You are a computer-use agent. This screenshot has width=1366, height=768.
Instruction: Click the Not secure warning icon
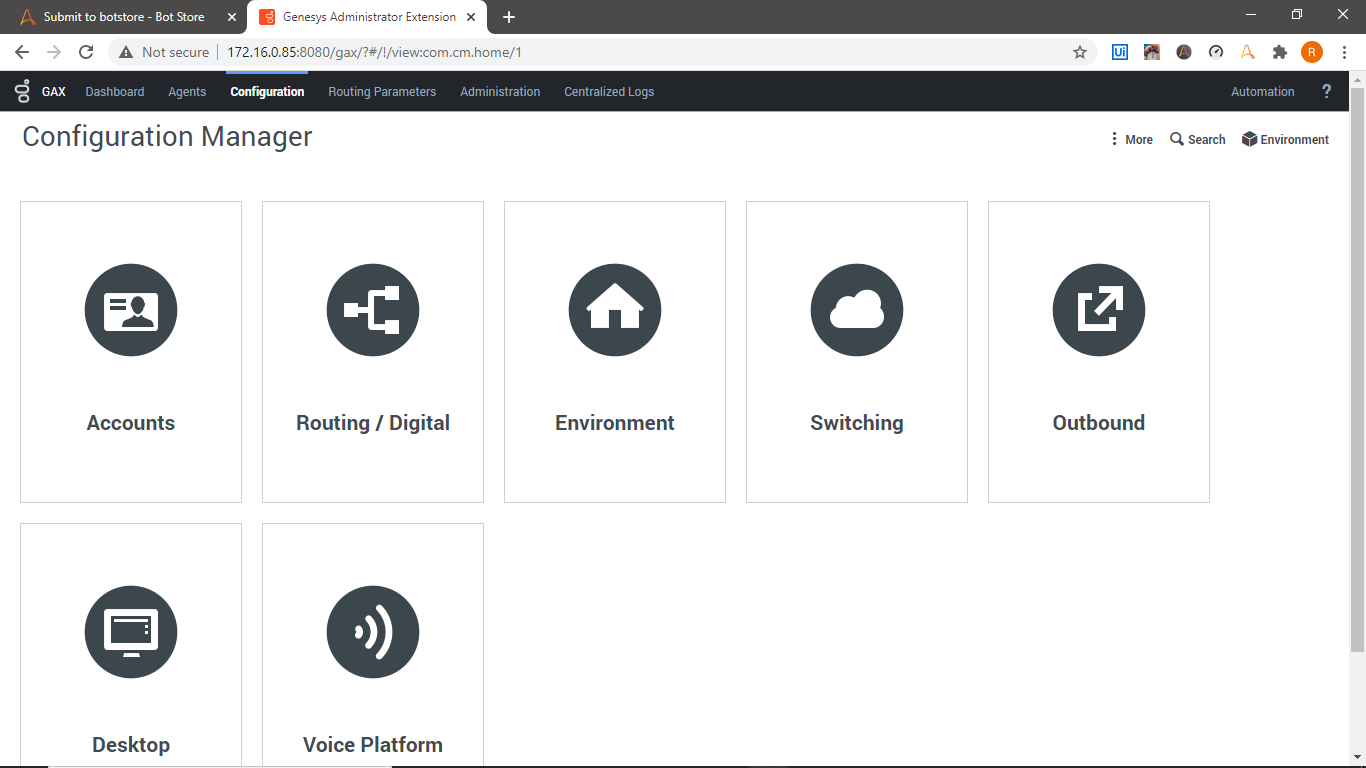(x=125, y=52)
